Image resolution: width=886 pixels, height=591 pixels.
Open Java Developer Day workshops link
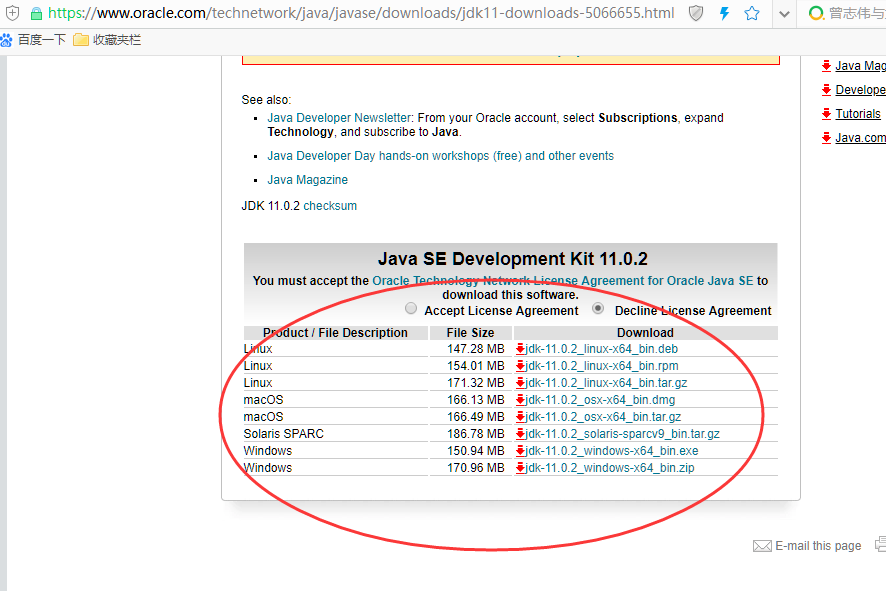[440, 156]
